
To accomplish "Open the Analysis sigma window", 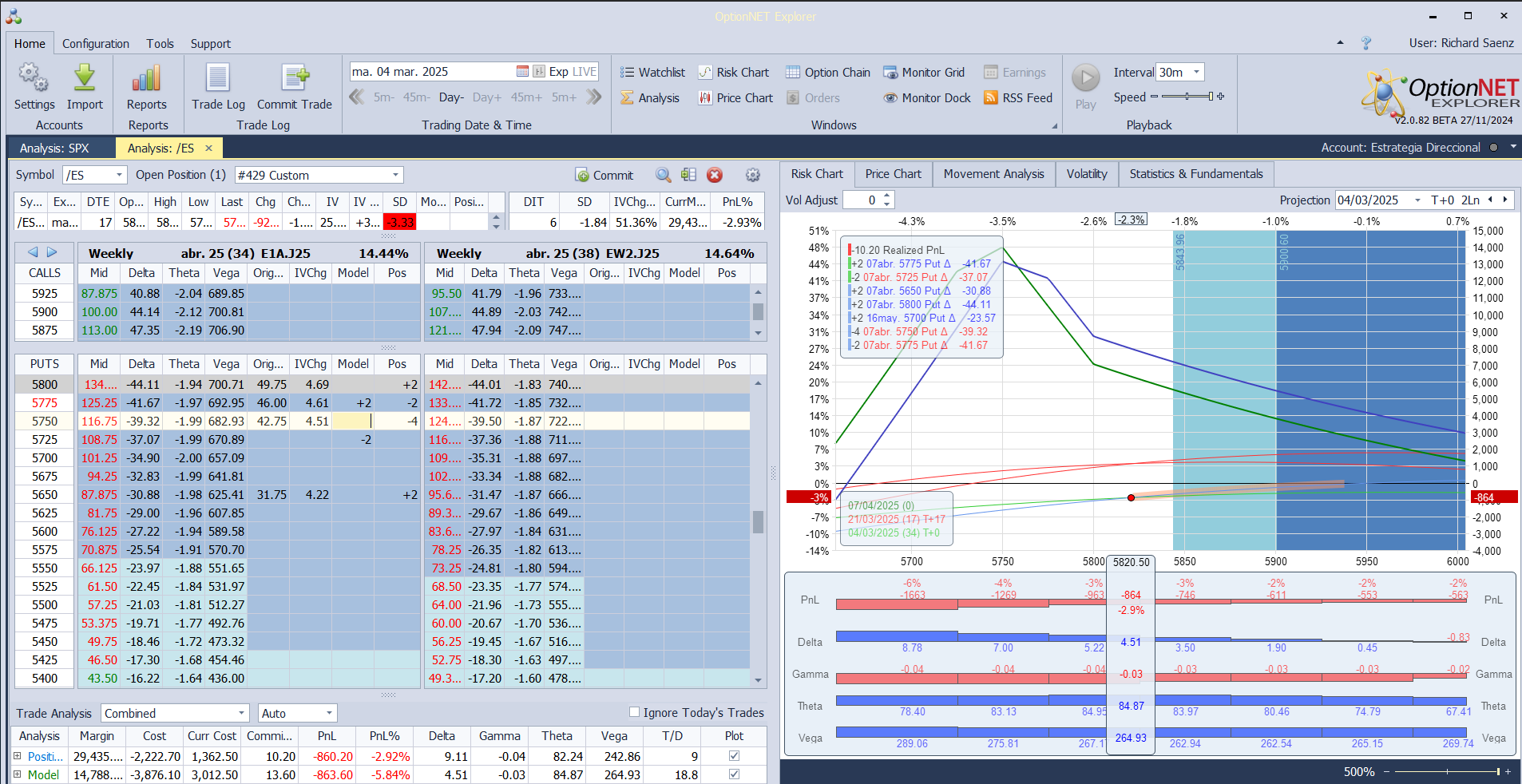I will tap(650, 97).
